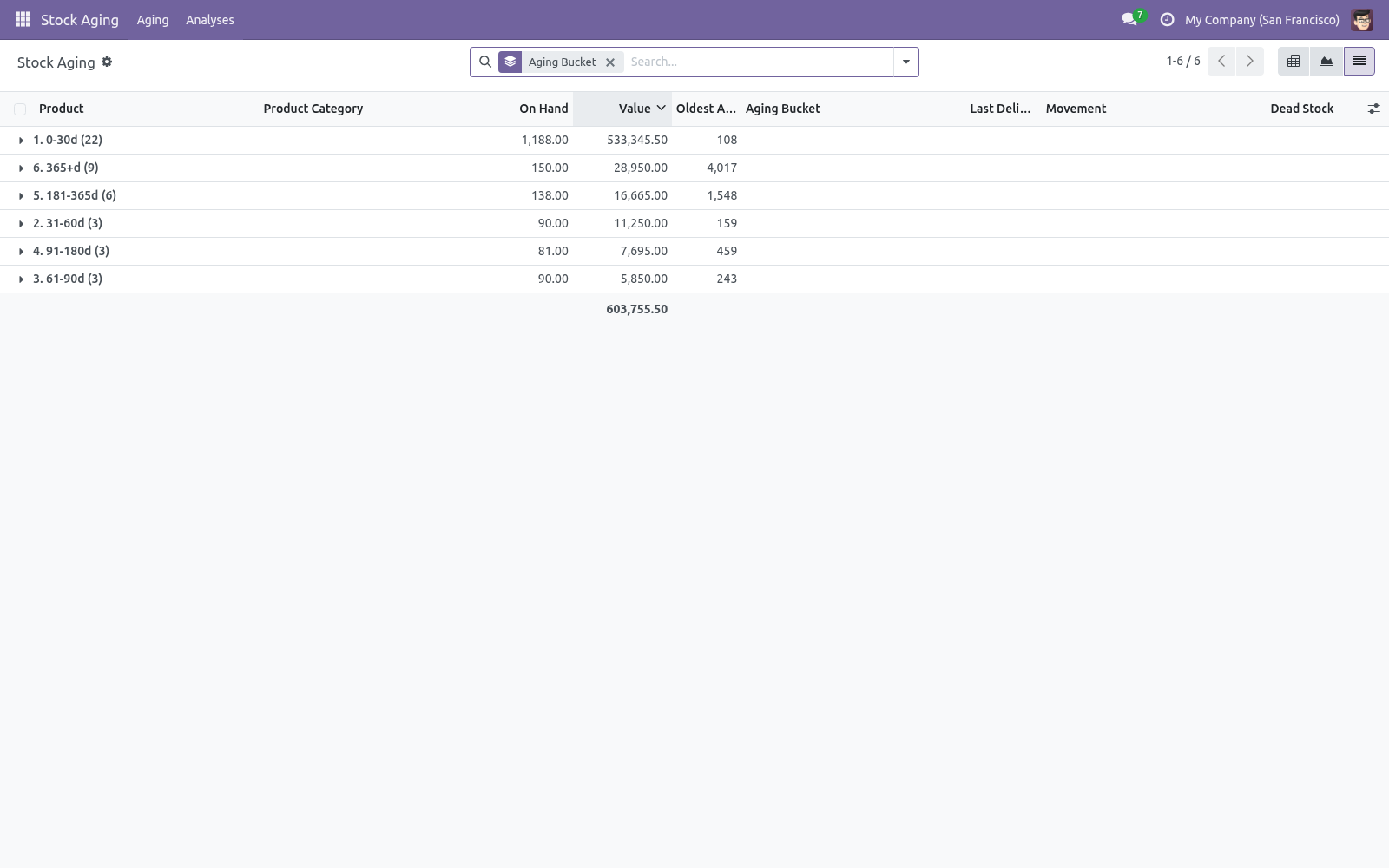Screen dimensions: 1389x868
Task: Click the gear icon beside Stock Aging
Action: (x=107, y=62)
